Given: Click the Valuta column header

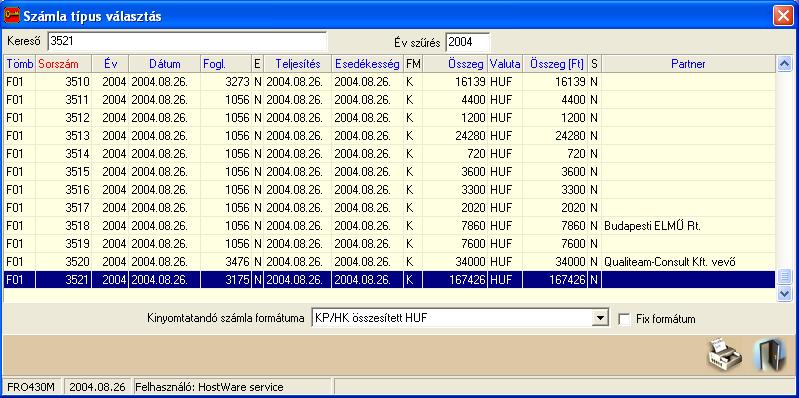Looking at the screenshot, I should 505,64.
